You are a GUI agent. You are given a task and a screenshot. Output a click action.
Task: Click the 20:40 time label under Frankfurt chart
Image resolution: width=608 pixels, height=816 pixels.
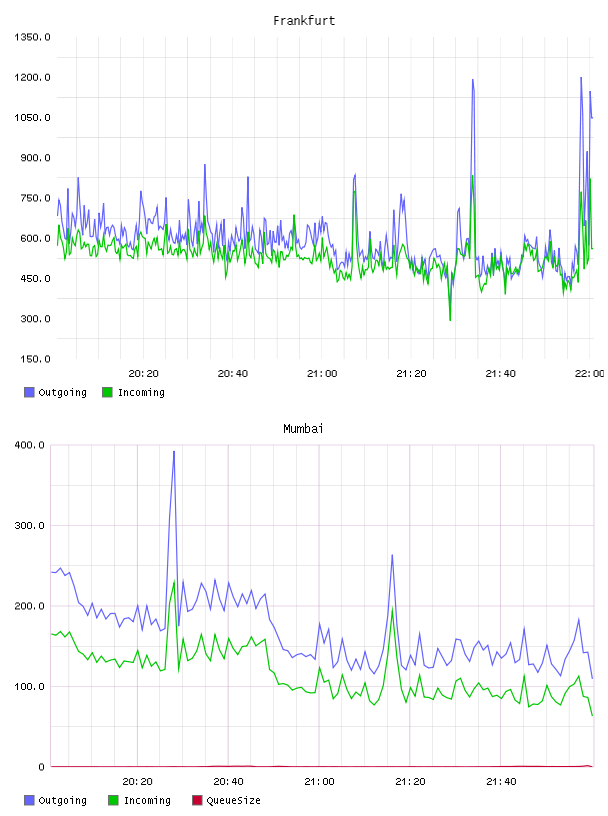coord(233,374)
